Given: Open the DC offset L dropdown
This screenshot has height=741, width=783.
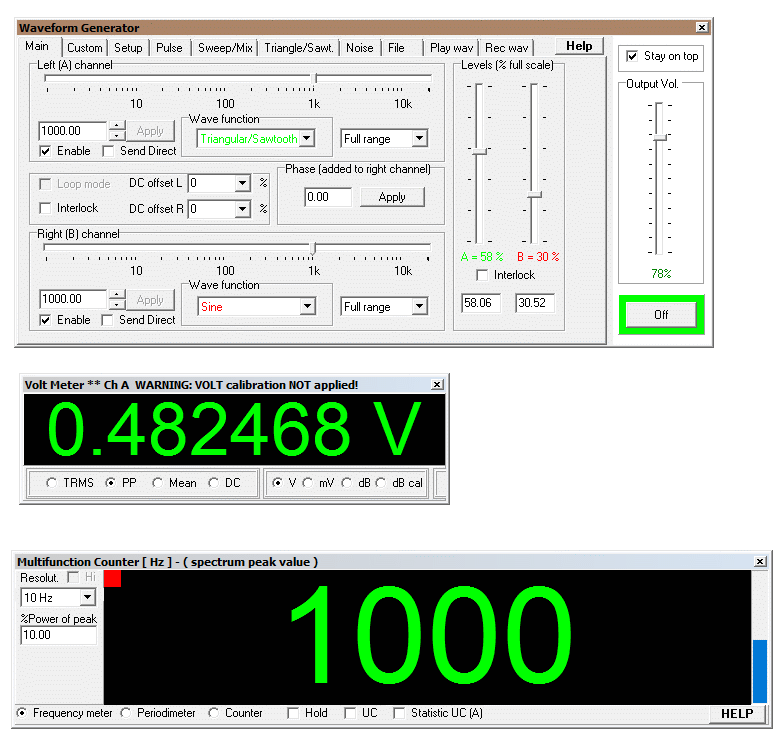Looking at the screenshot, I should (243, 183).
